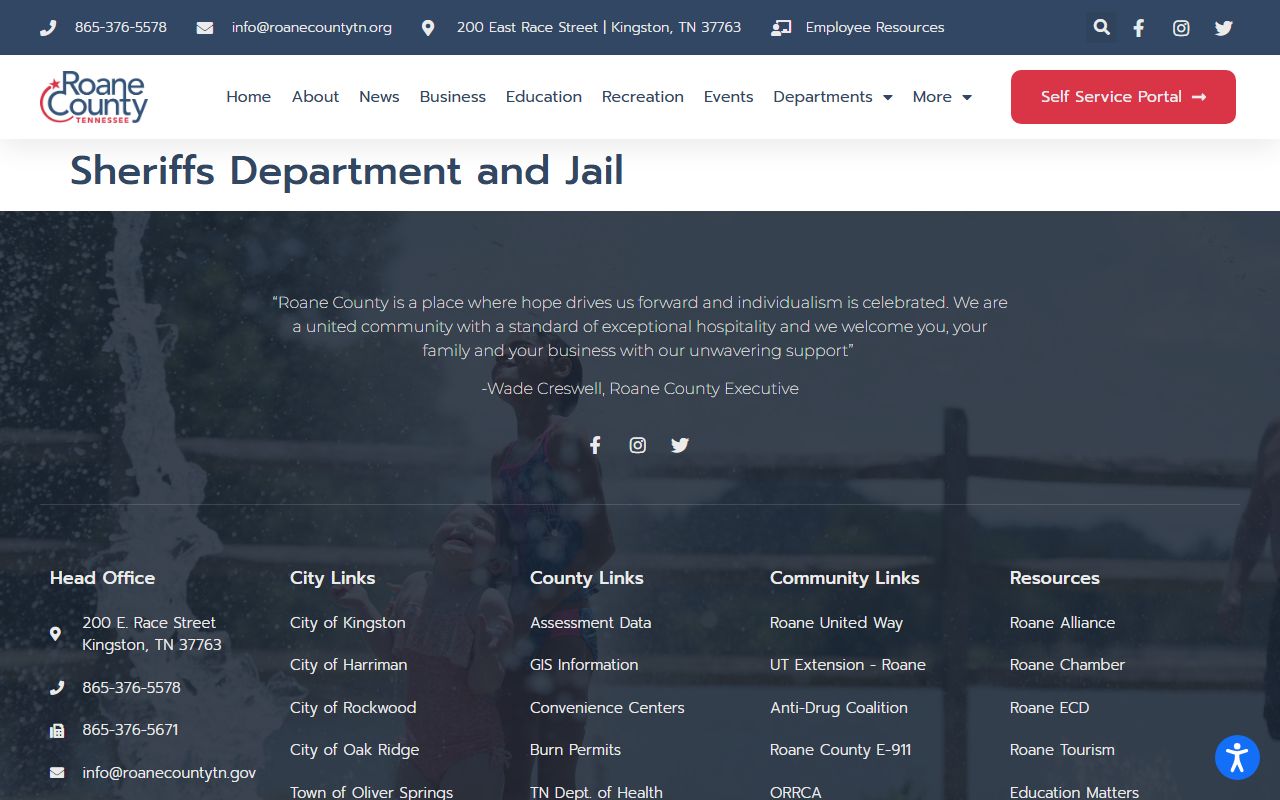Viewport: 1280px width, 800px height.
Task: Open Education Matters link
Action: click(1074, 792)
